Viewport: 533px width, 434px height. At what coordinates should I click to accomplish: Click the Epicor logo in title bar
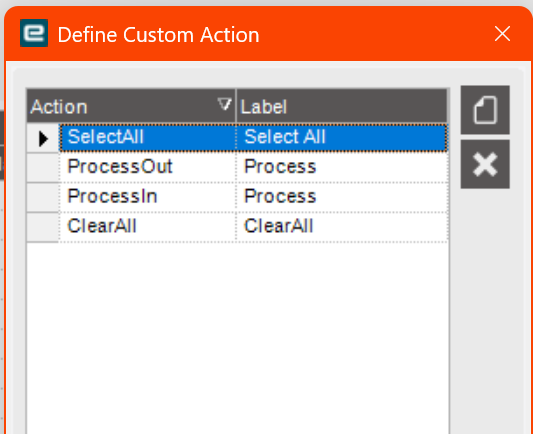(x=34, y=33)
